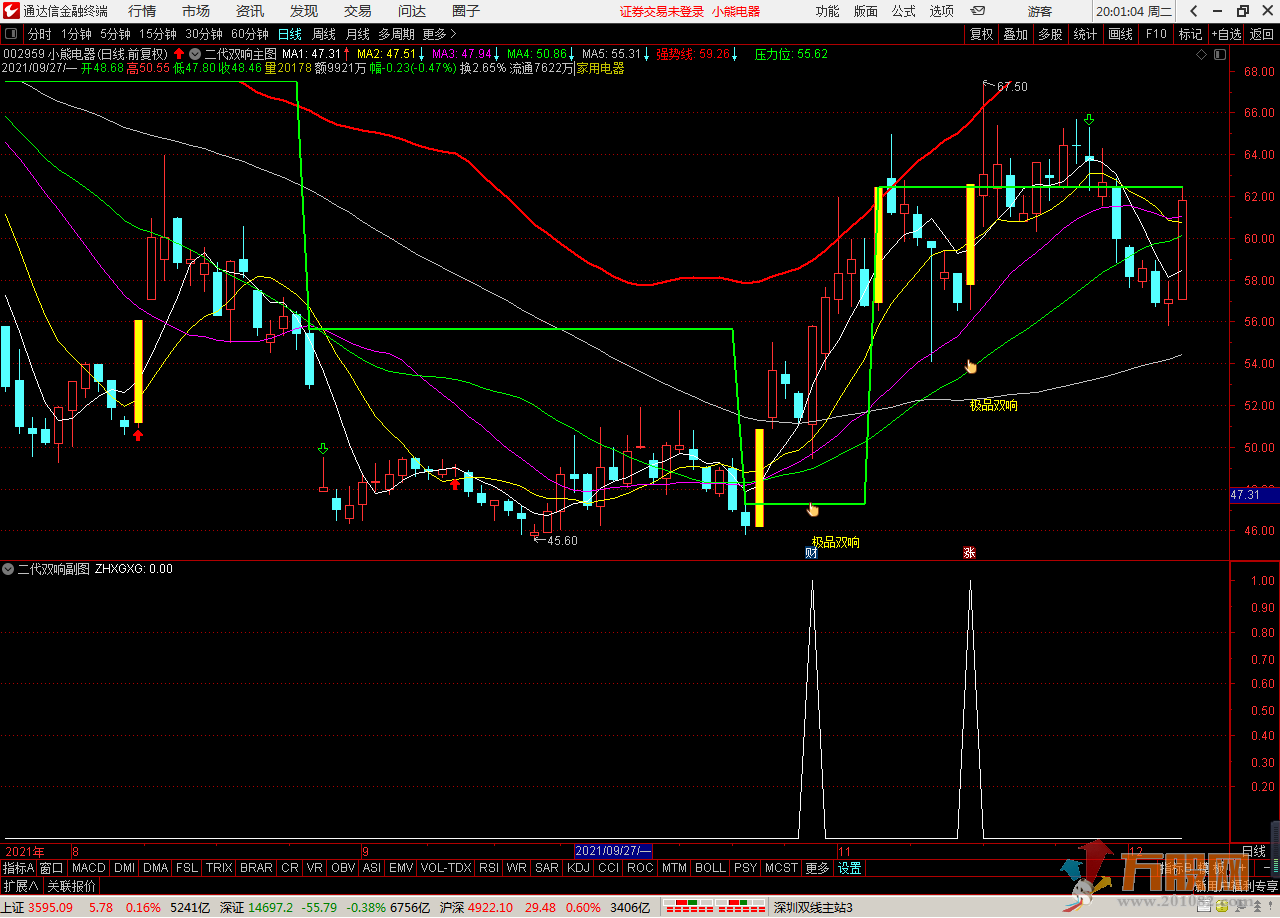Image resolution: width=1280 pixels, height=918 pixels.
Task: Click the red up arrow below August yellow bar
Action: click(x=138, y=434)
